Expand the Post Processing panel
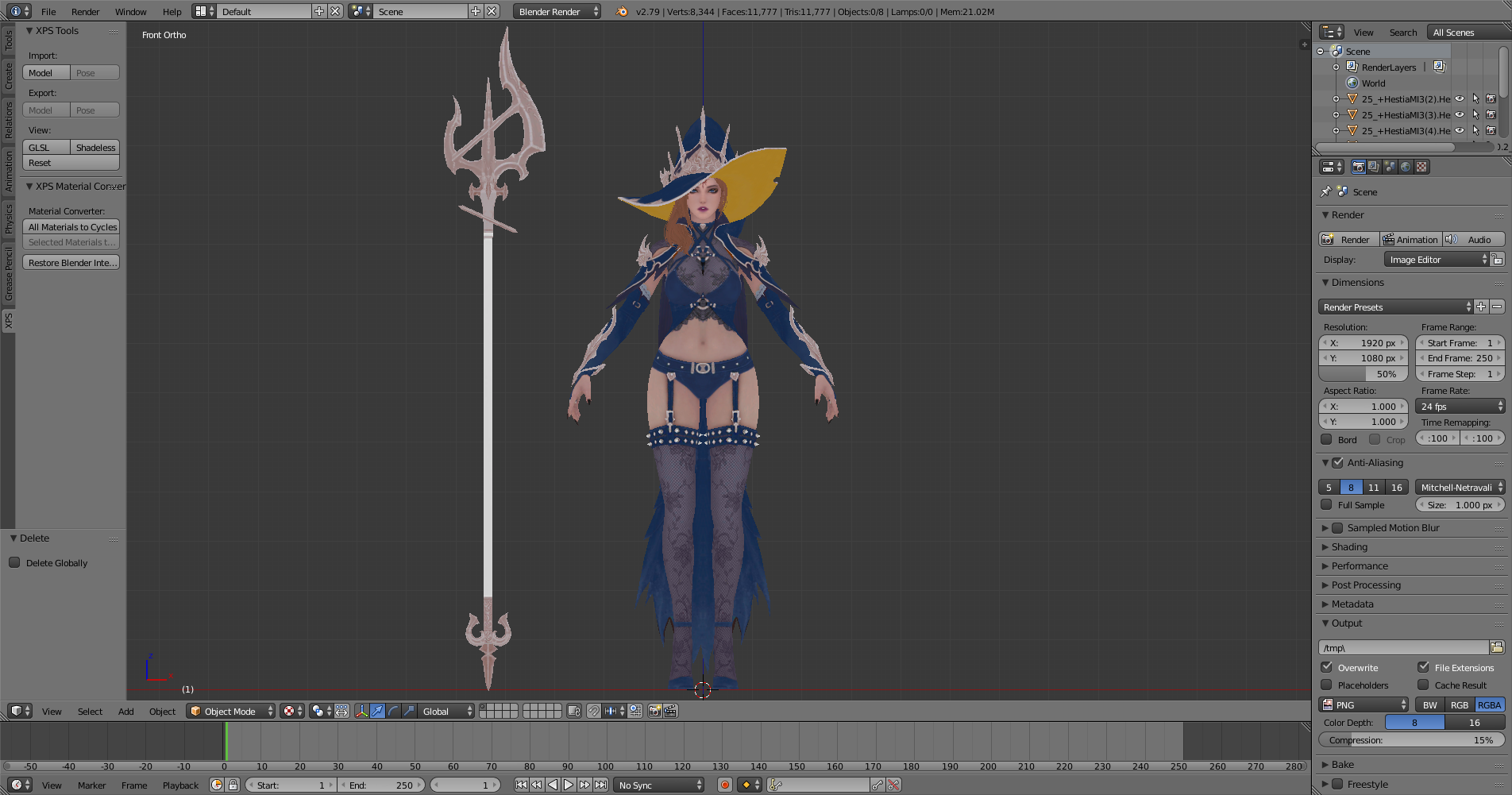1512x795 pixels. point(1365,585)
